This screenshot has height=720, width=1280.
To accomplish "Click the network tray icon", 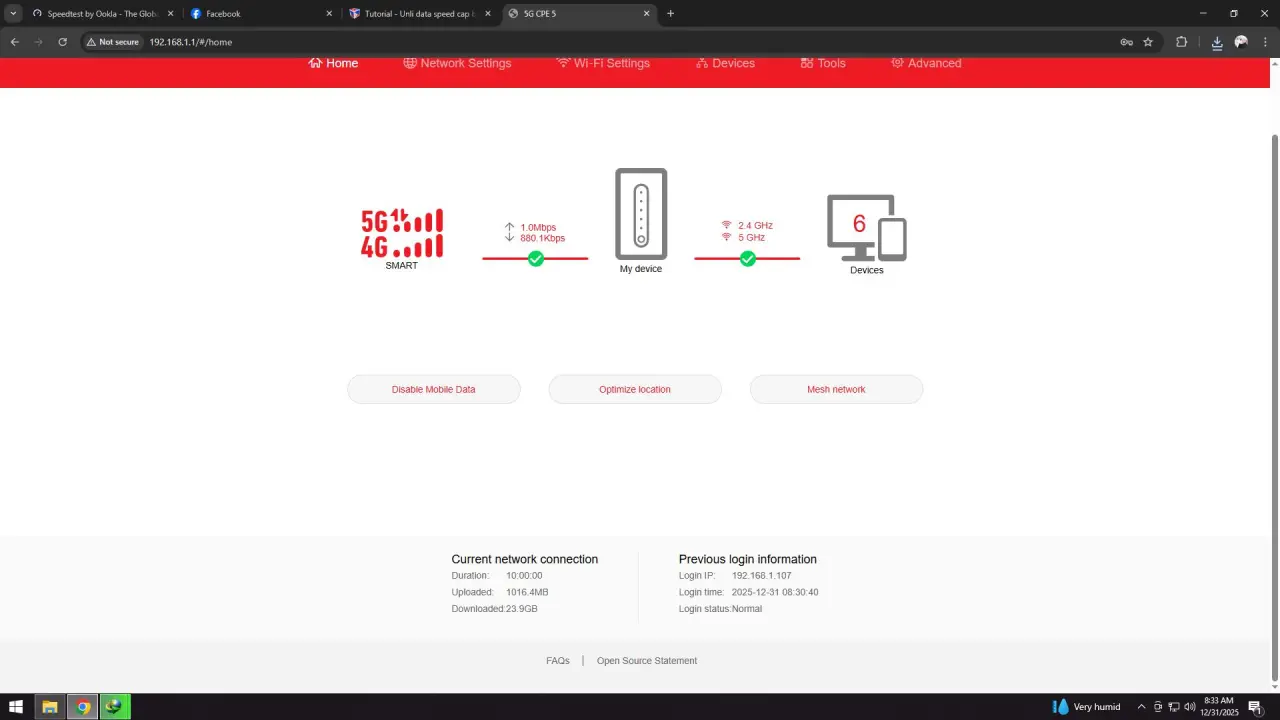I will pyautogui.click(x=1173, y=707).
